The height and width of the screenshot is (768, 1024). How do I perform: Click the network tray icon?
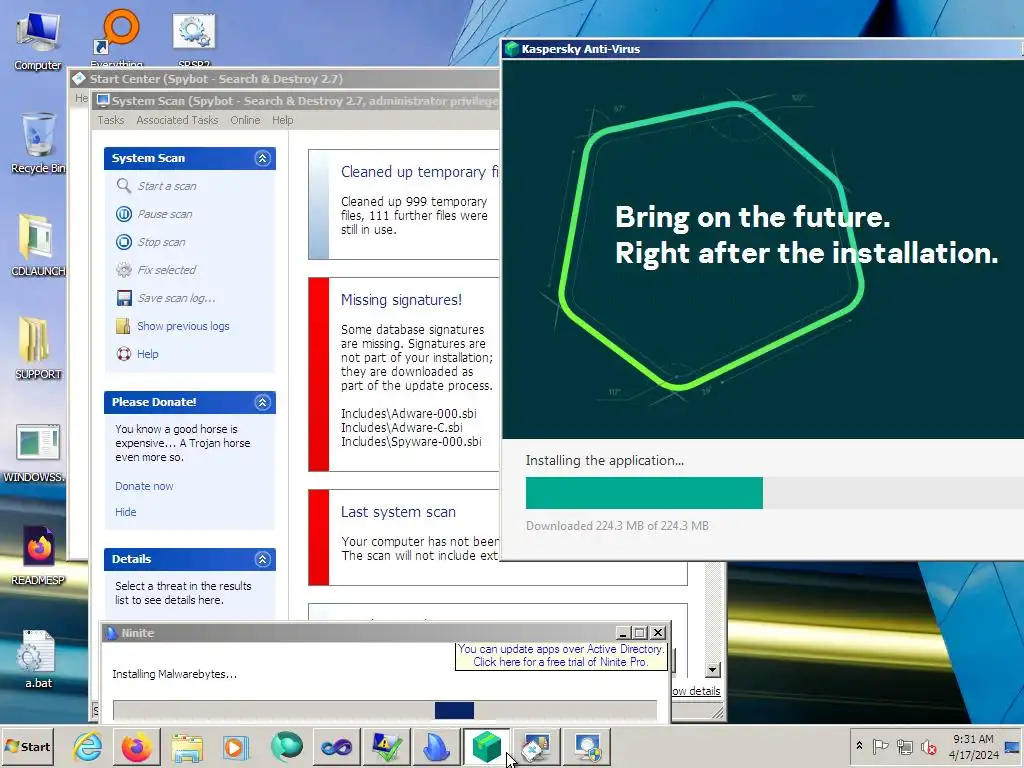[x=904, y=746]
